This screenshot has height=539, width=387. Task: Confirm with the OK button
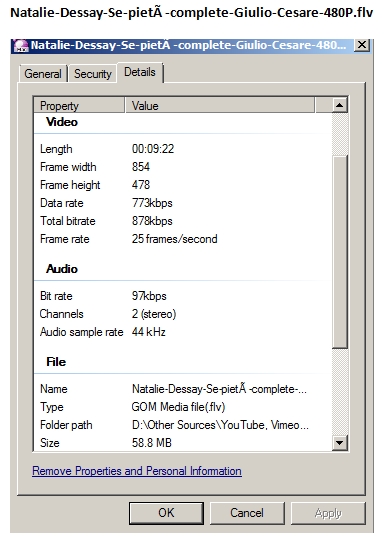coord(166,513)
